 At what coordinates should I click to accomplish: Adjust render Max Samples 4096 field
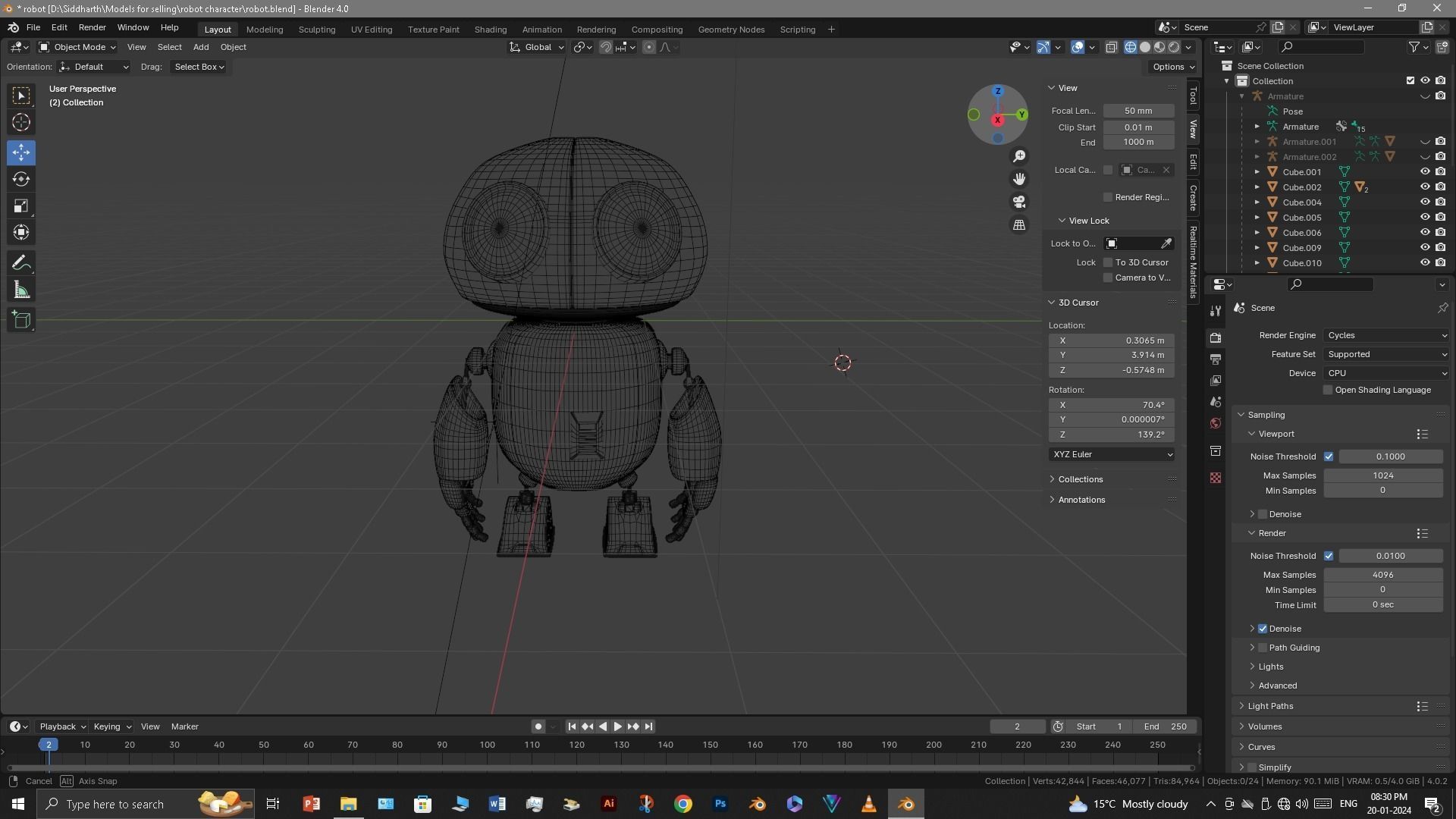click(1383, 575)
